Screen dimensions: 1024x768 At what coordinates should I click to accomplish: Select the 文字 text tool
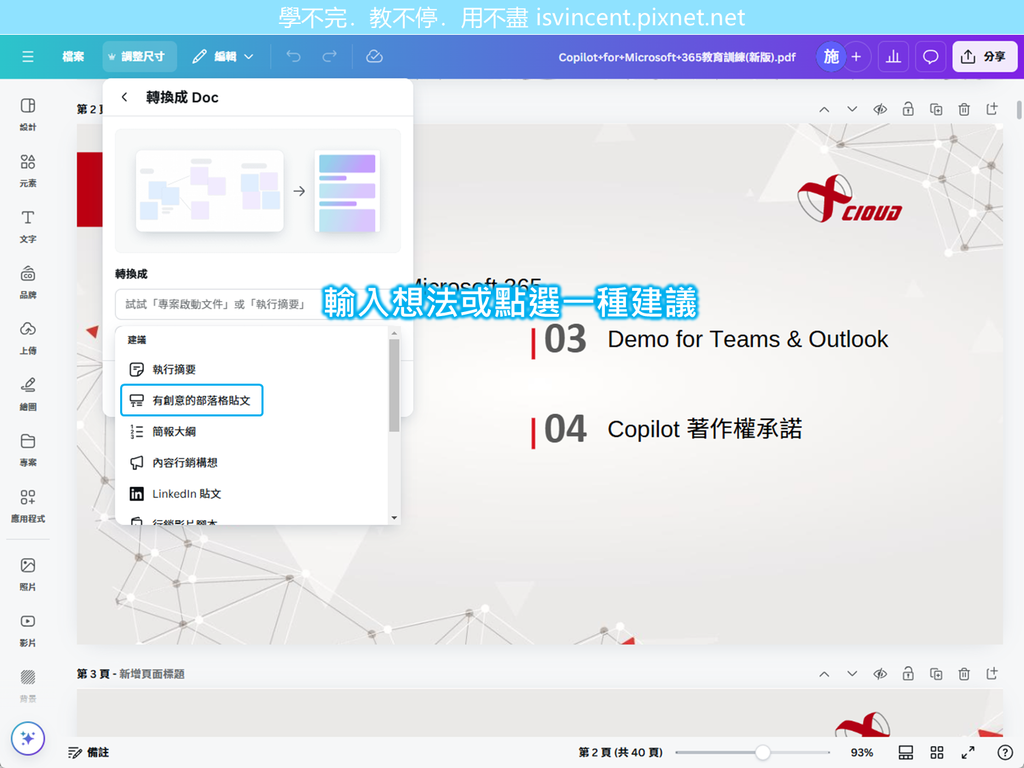click(x=27, y=226)
